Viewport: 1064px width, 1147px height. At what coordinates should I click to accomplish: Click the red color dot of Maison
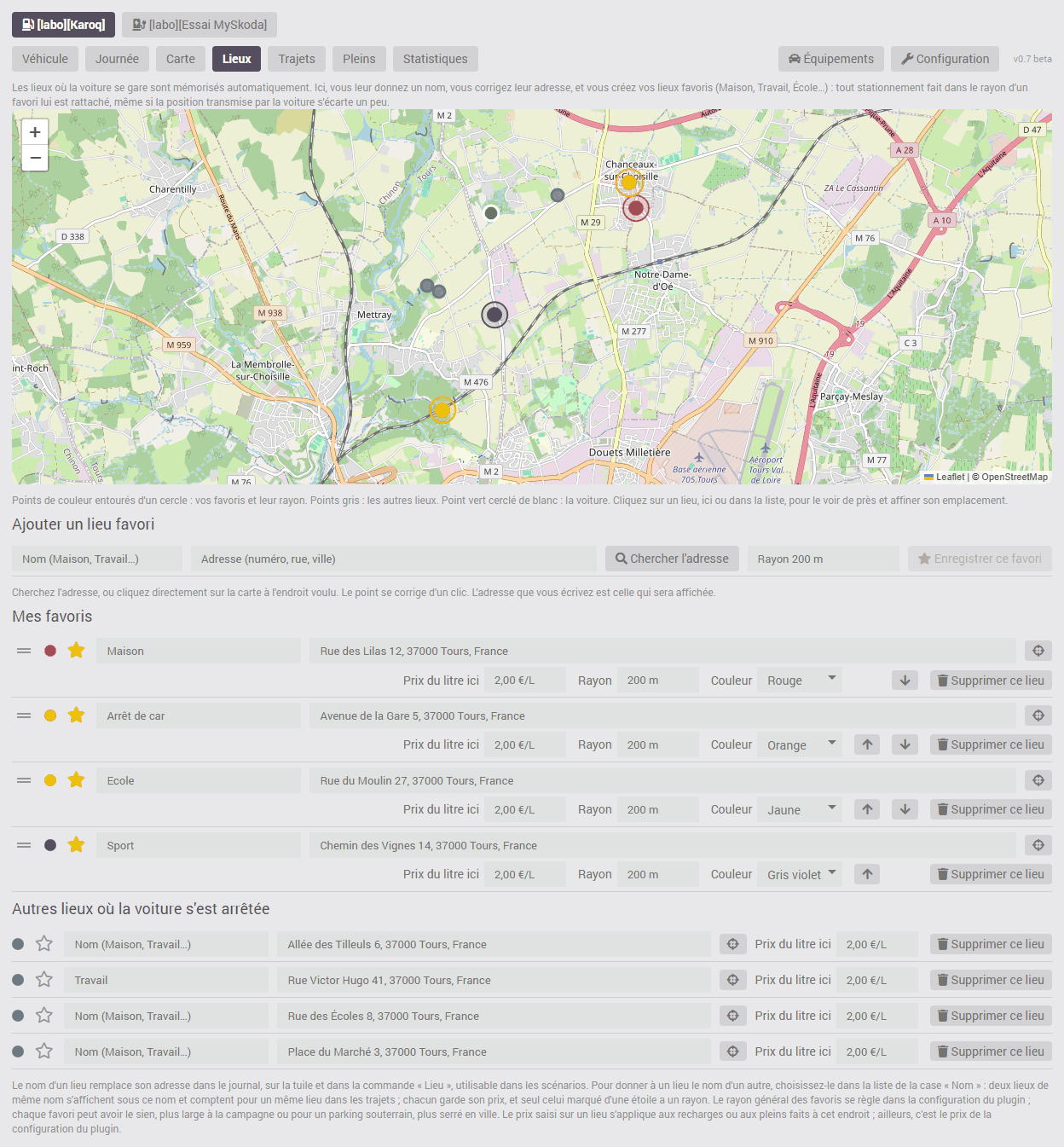(50, 651)
